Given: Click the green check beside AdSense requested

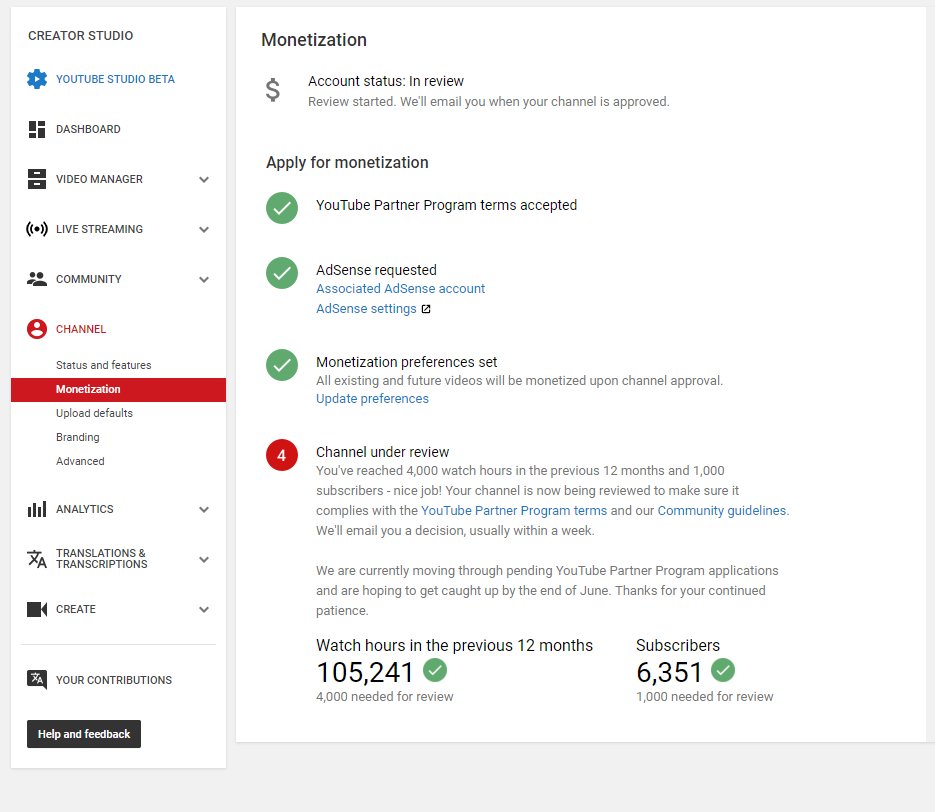Looking at the screenshot, I should [282, 273].
